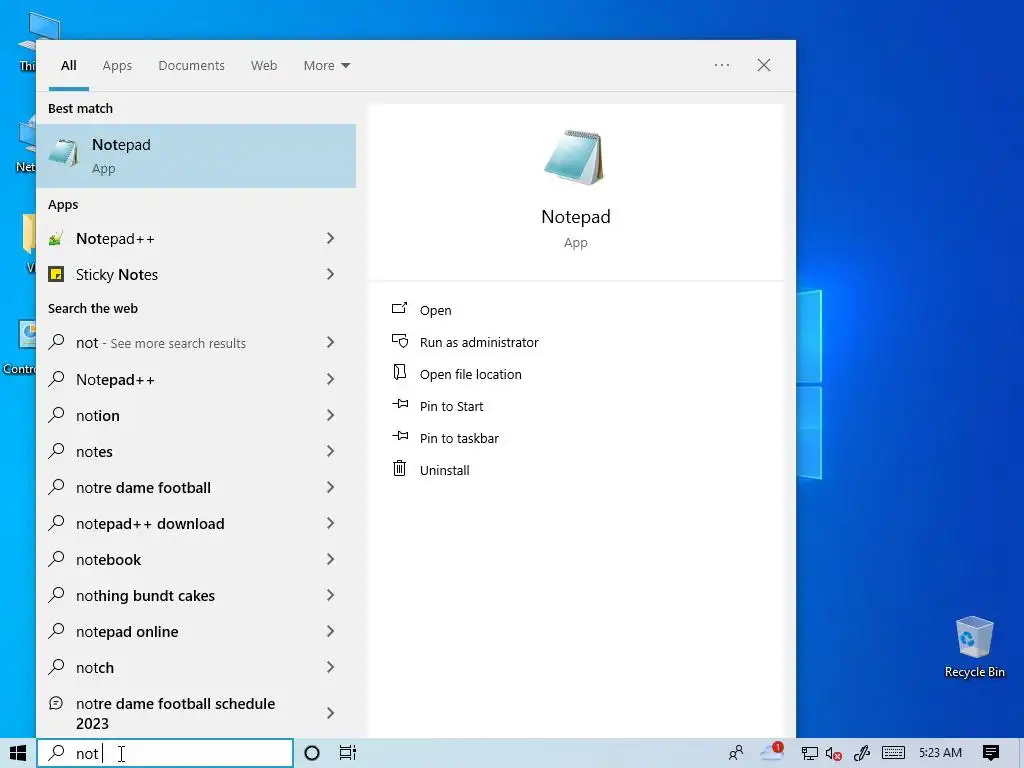This screenshot has height=768, width=1024.
Task: Select Pin to taskbar
Action: [459, 438]
